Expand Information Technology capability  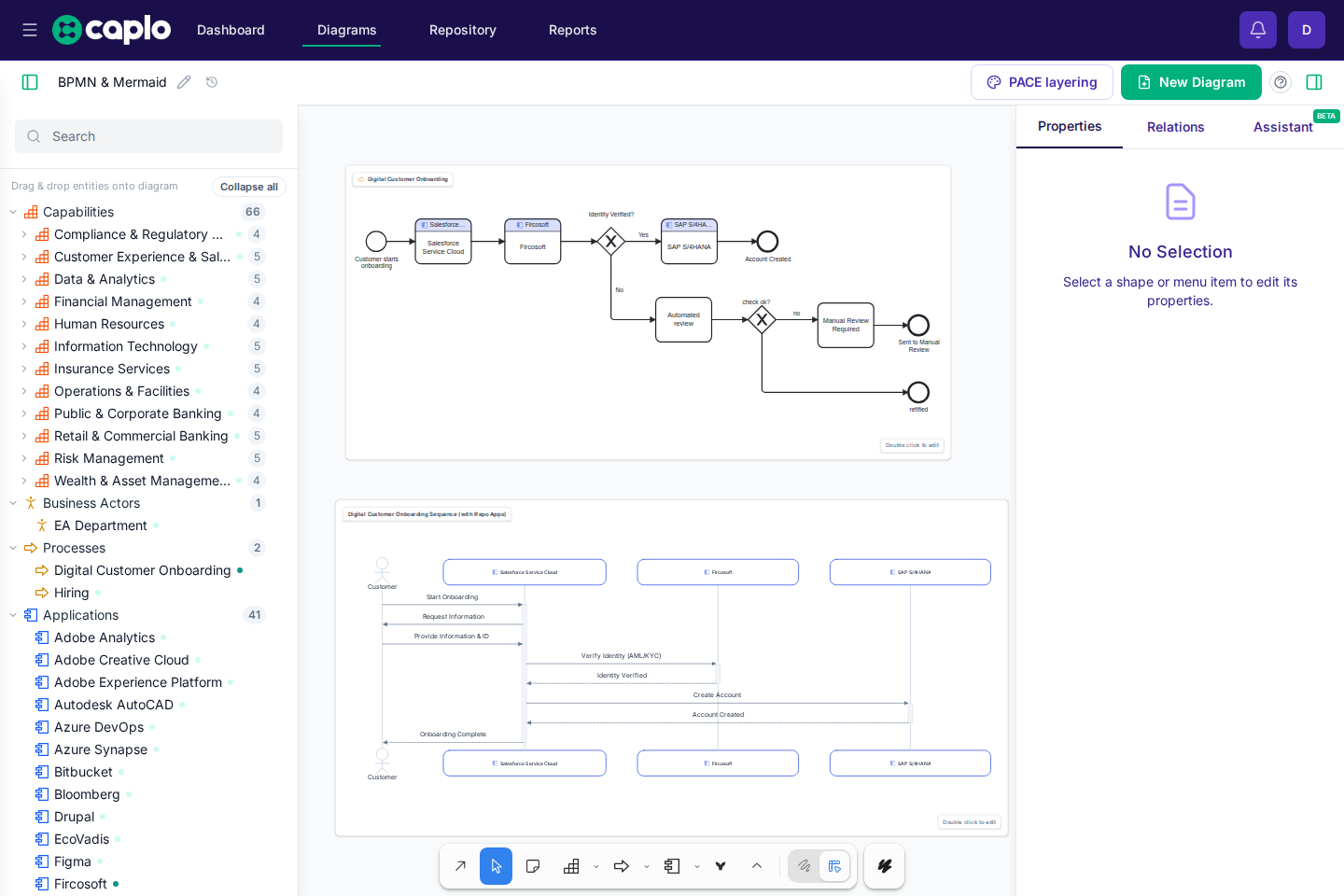point(24,346)
